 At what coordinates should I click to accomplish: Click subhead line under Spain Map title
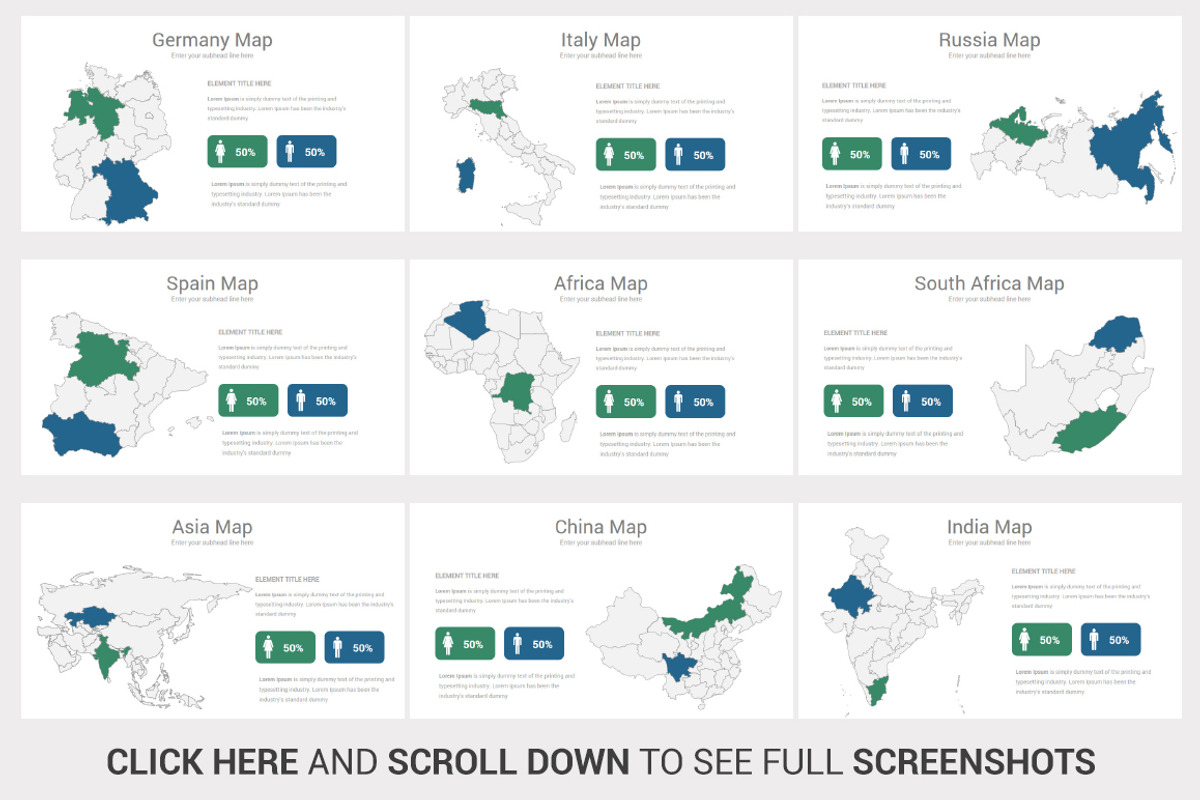(212, 300)
